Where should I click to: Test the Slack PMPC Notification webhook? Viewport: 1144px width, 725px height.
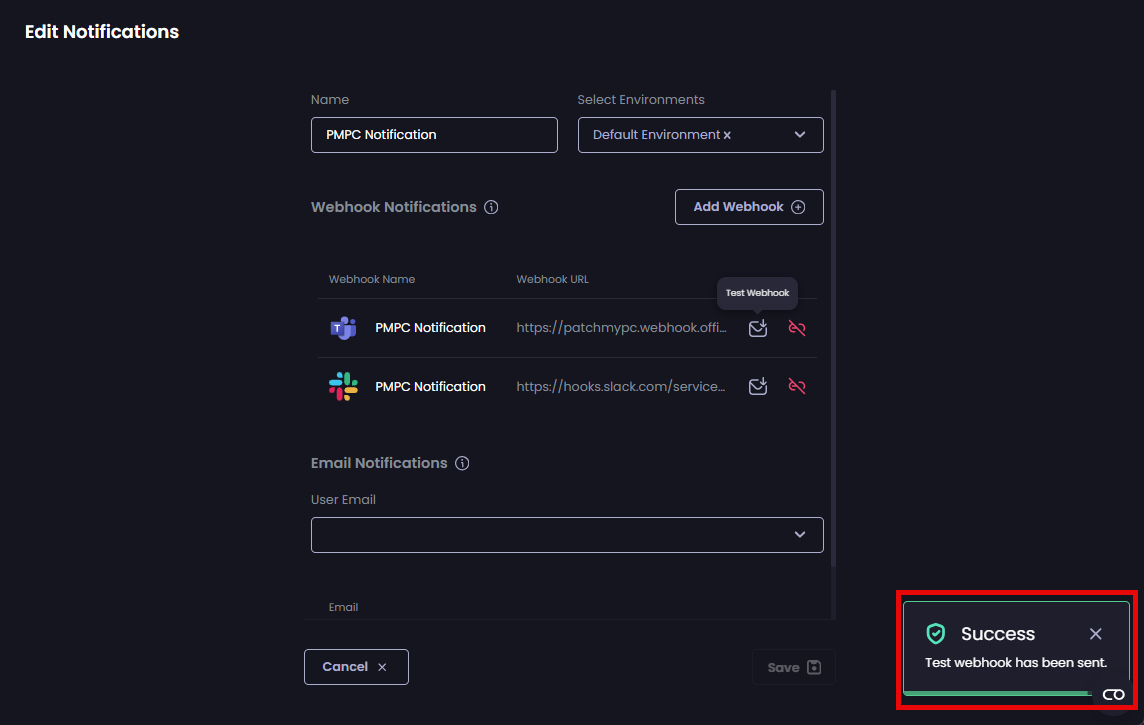coord(757,386)
